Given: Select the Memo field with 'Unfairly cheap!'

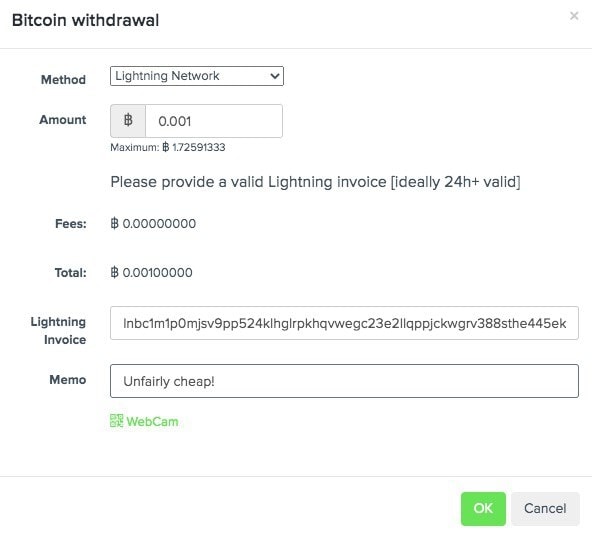Looking at the screenshot, I should click(344, 381).
